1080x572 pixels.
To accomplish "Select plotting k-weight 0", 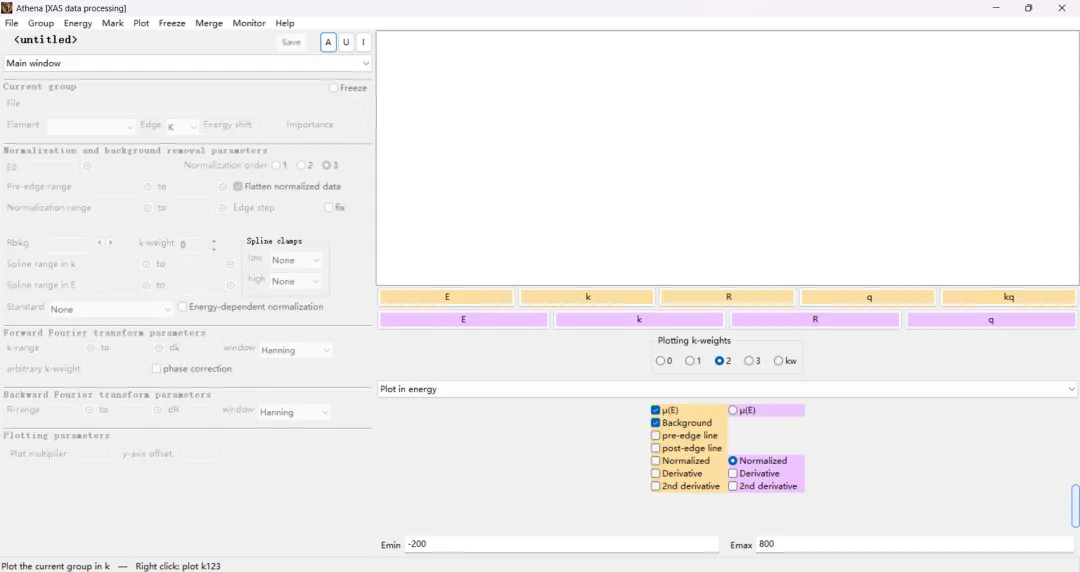I will click(x=660, y=360).
